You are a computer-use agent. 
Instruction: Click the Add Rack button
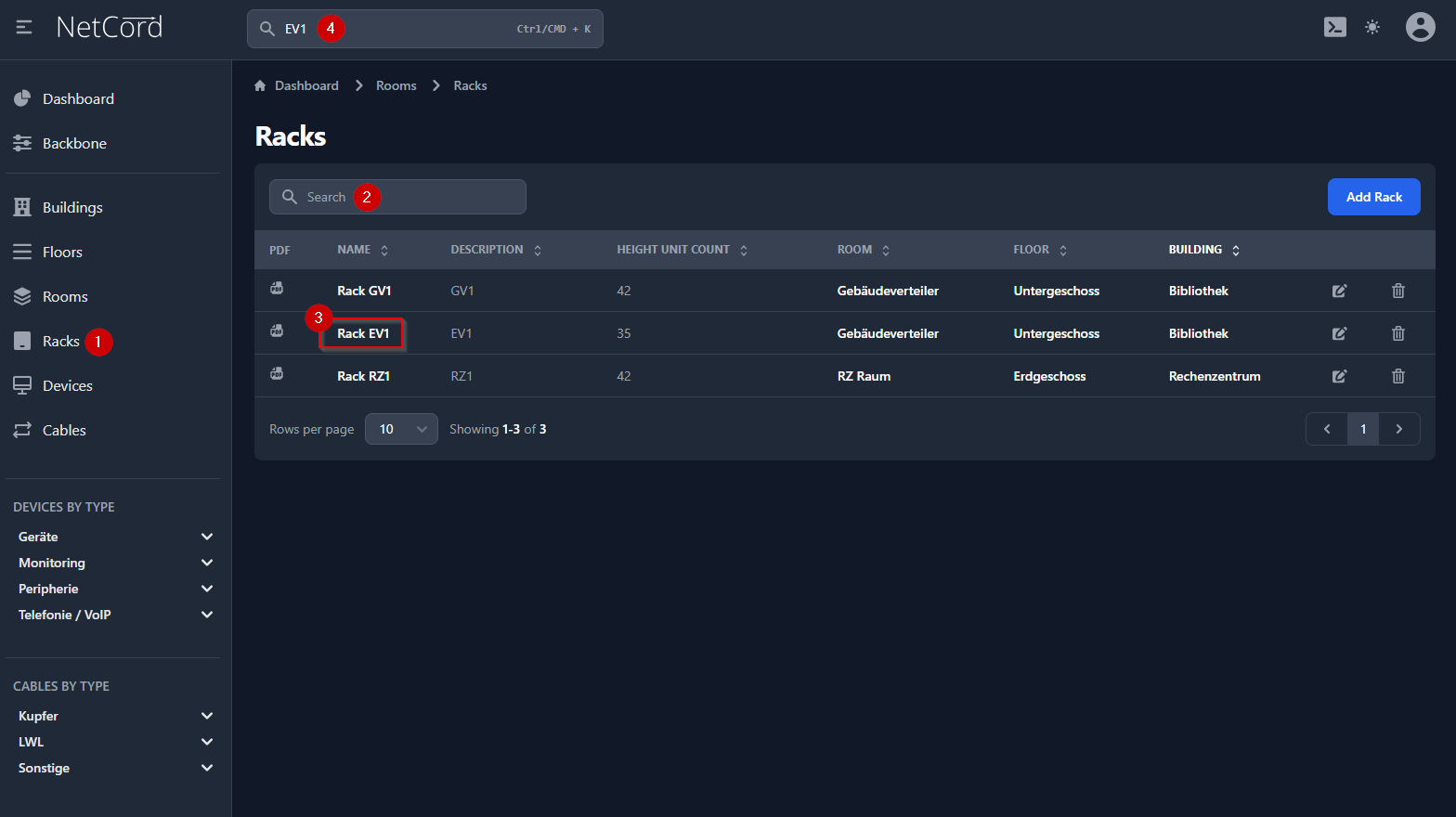click(1373, 197)
